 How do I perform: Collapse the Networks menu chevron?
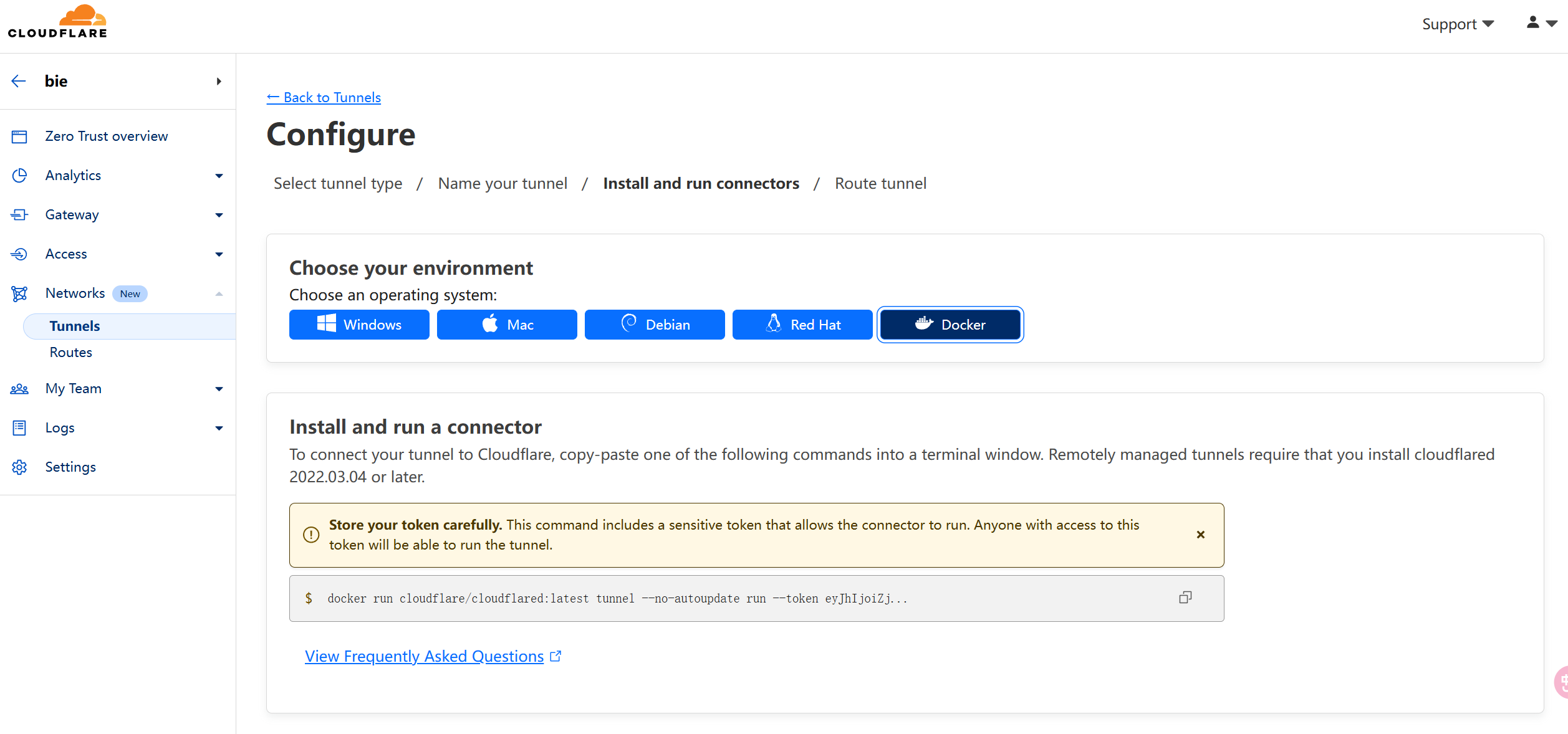coord(219,293)
